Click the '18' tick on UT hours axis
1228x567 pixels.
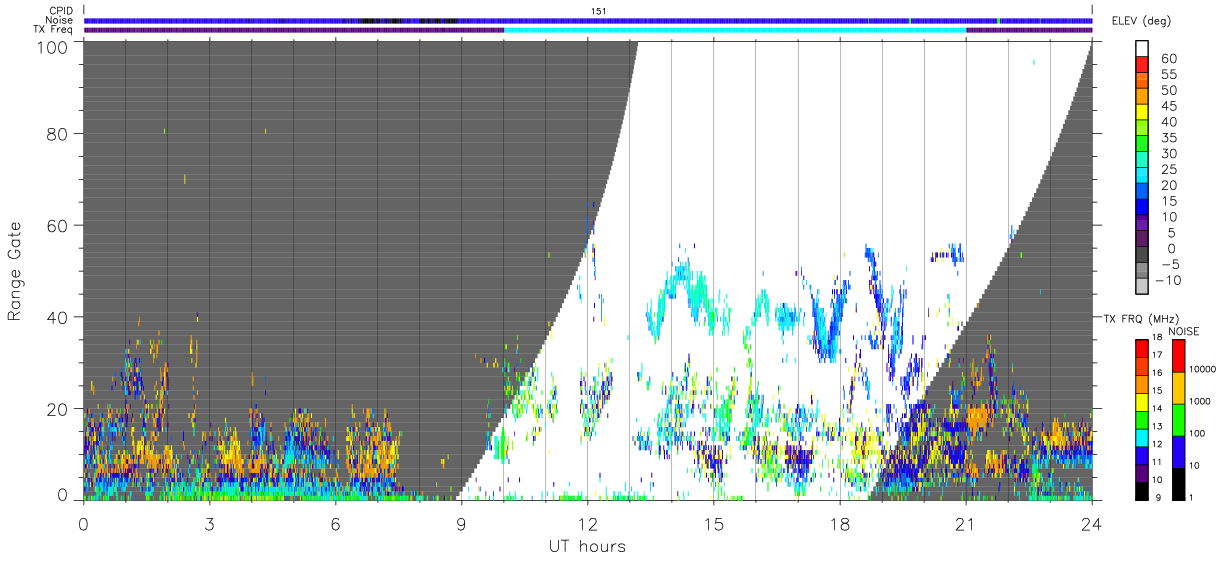(840, 524)
